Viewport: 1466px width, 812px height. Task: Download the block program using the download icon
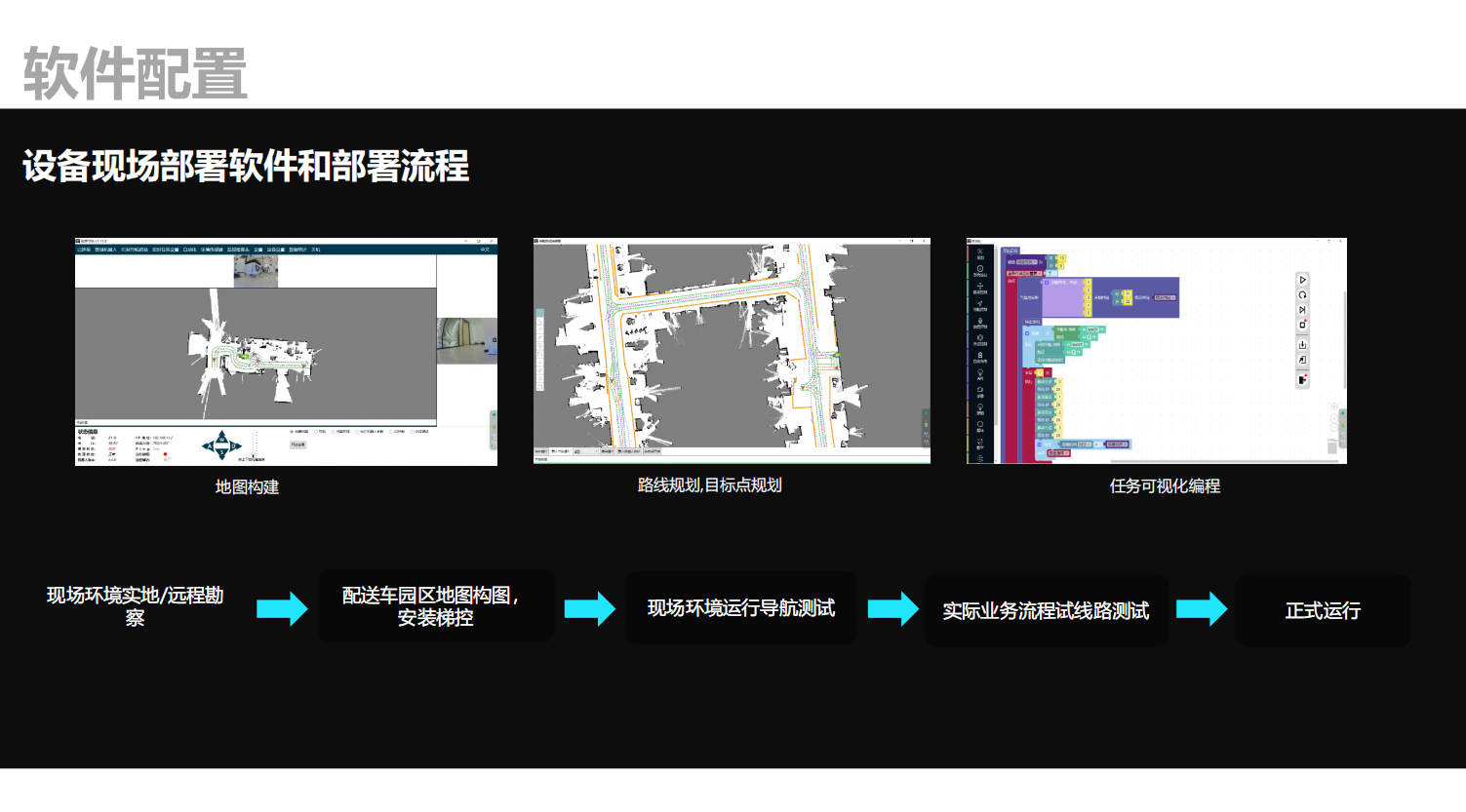click(x=1302, y=343)
